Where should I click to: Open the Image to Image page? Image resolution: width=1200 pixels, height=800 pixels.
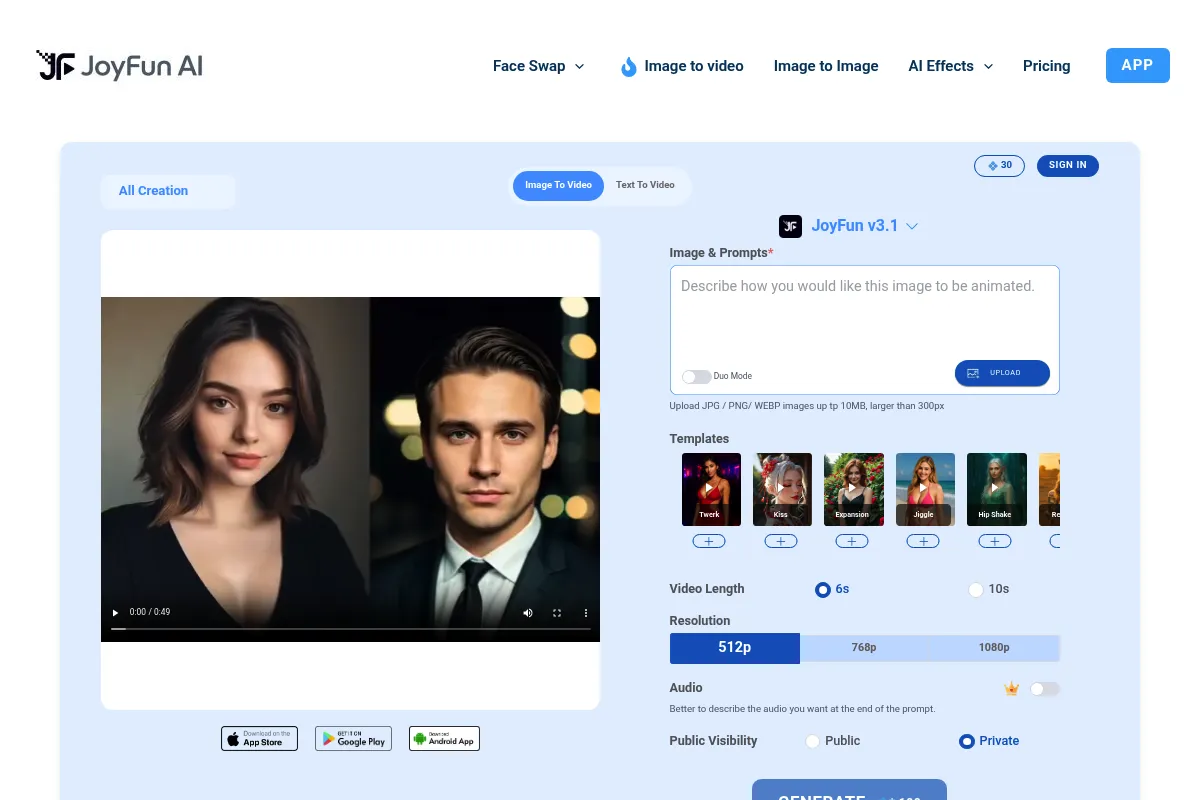[826, 66]
